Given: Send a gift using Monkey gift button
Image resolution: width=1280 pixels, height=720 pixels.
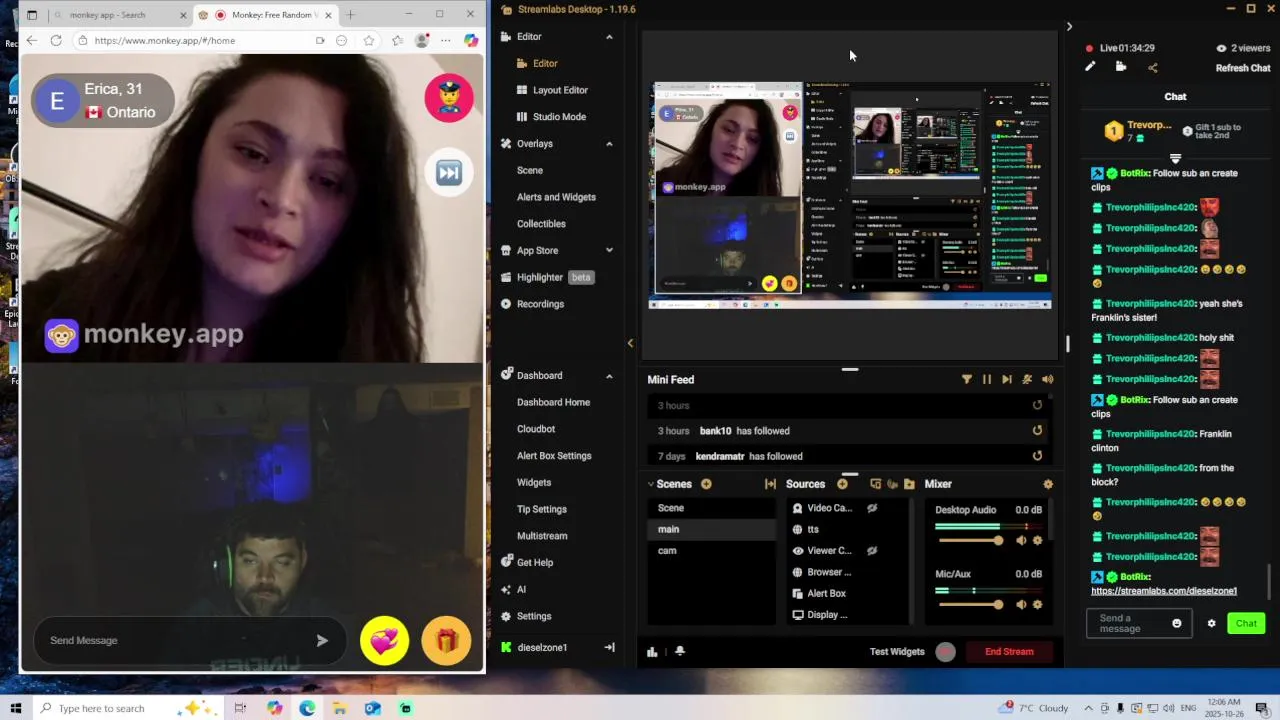Looking at the screenshot, I should tap(446, 641).
